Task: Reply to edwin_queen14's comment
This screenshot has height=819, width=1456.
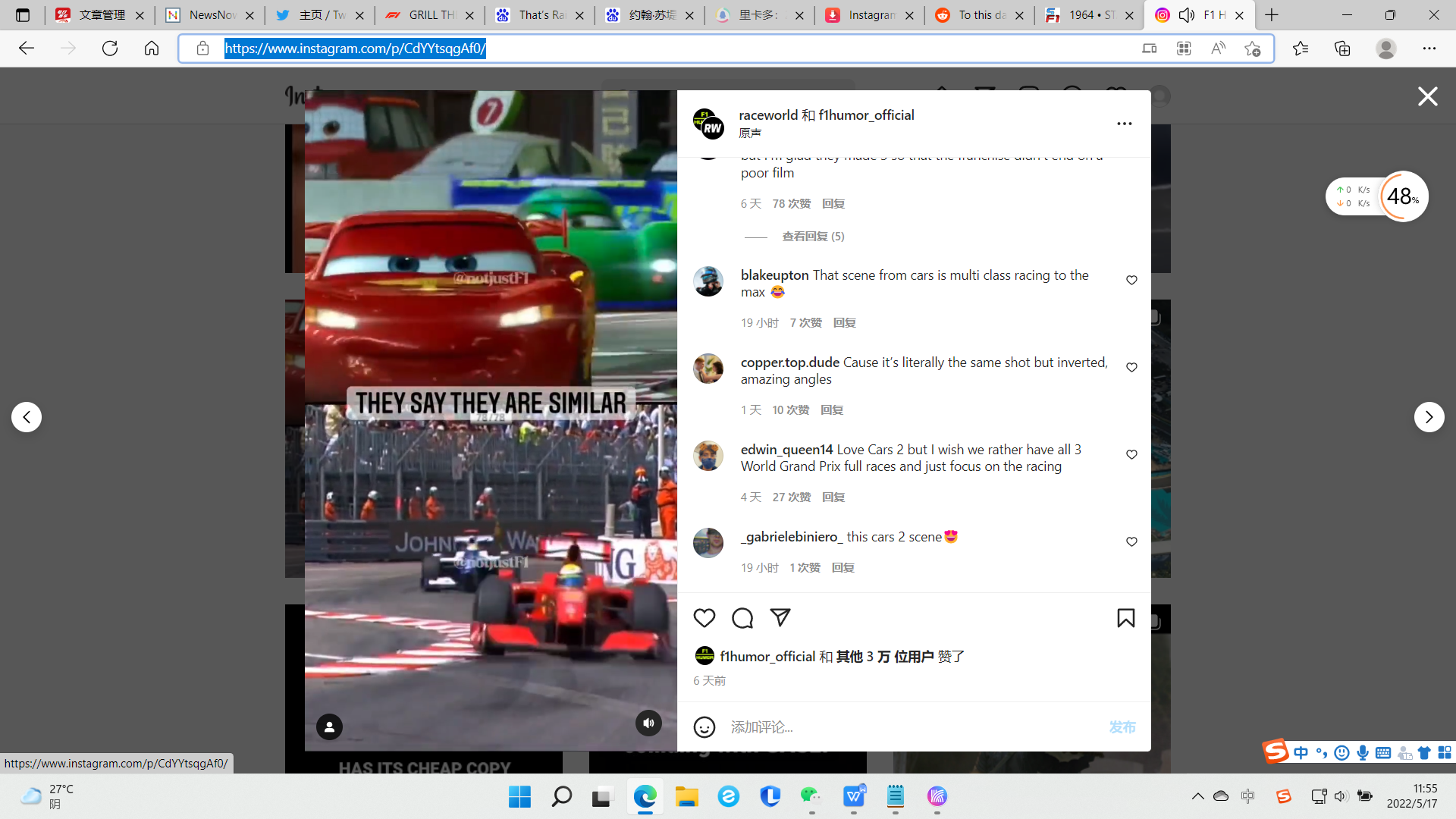Action: click(x=833, y=497)
